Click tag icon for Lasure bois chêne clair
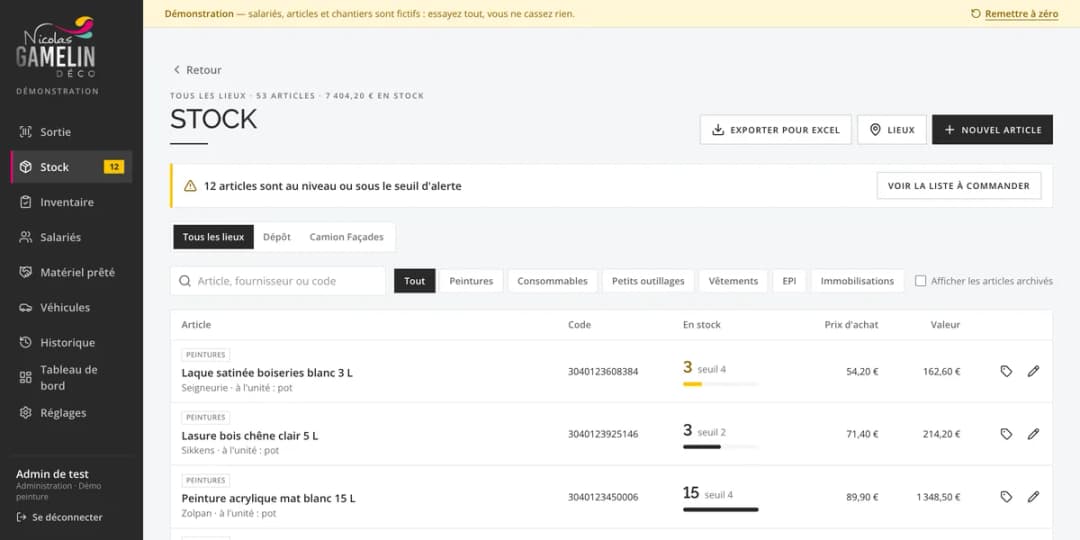This screenshot has width=1080, height=540. (1006, 434)
